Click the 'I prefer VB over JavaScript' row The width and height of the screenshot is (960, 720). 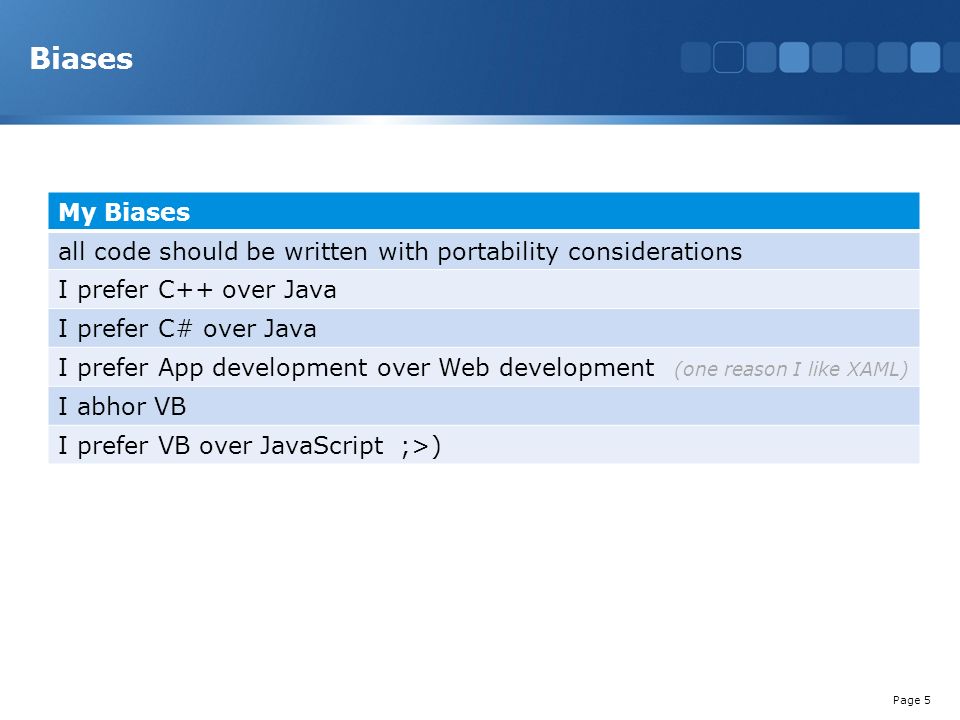(x=484, y=445)
